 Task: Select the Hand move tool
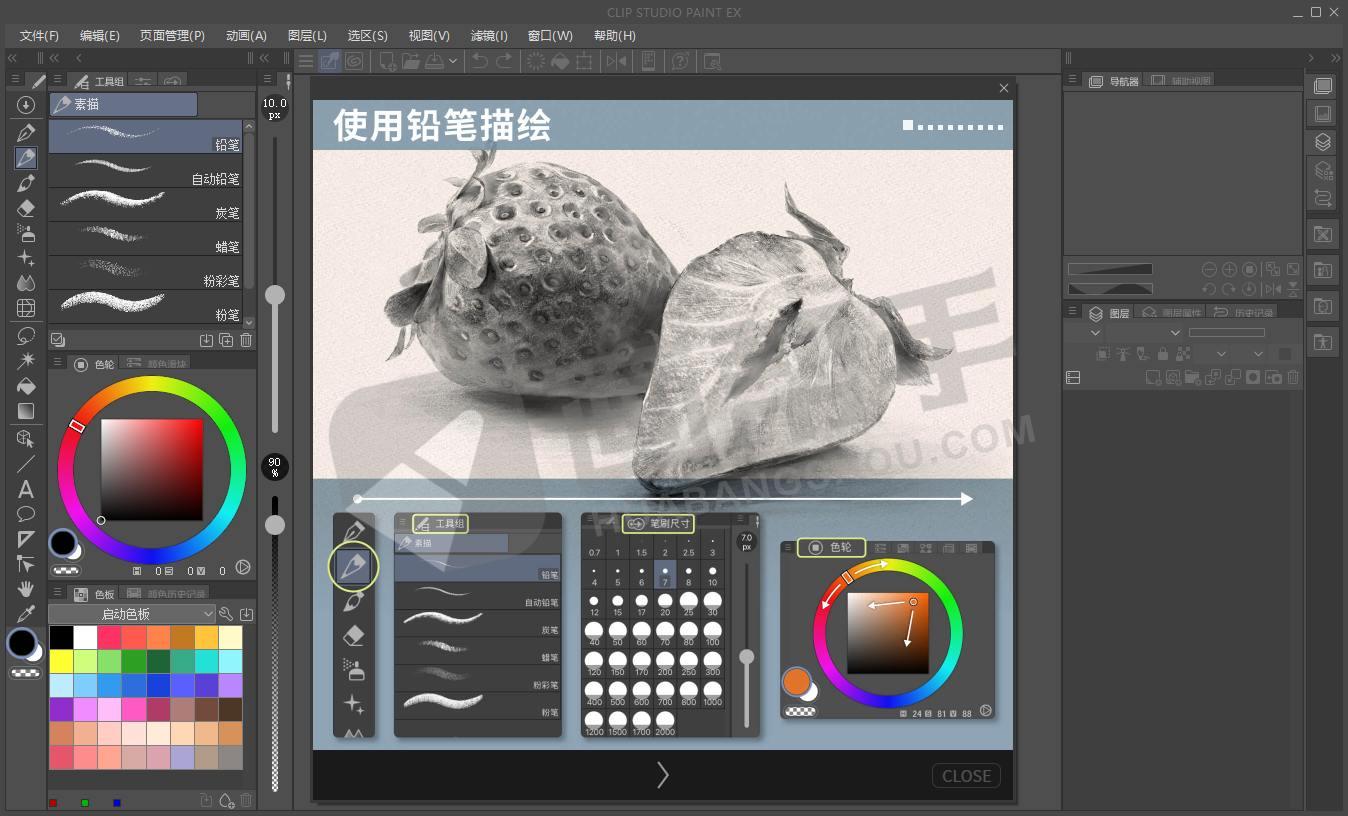click(26, 588)
